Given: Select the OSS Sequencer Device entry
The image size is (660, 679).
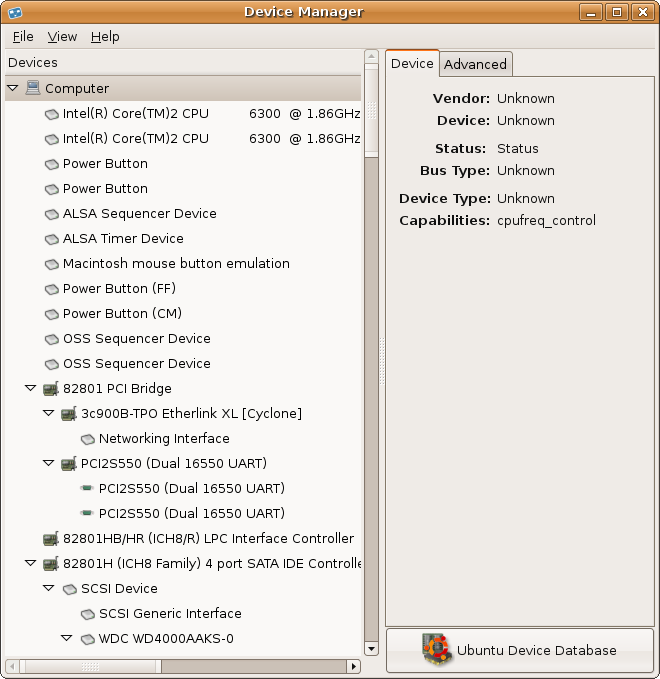Looking at the screenshot, I should click(136, 338).
